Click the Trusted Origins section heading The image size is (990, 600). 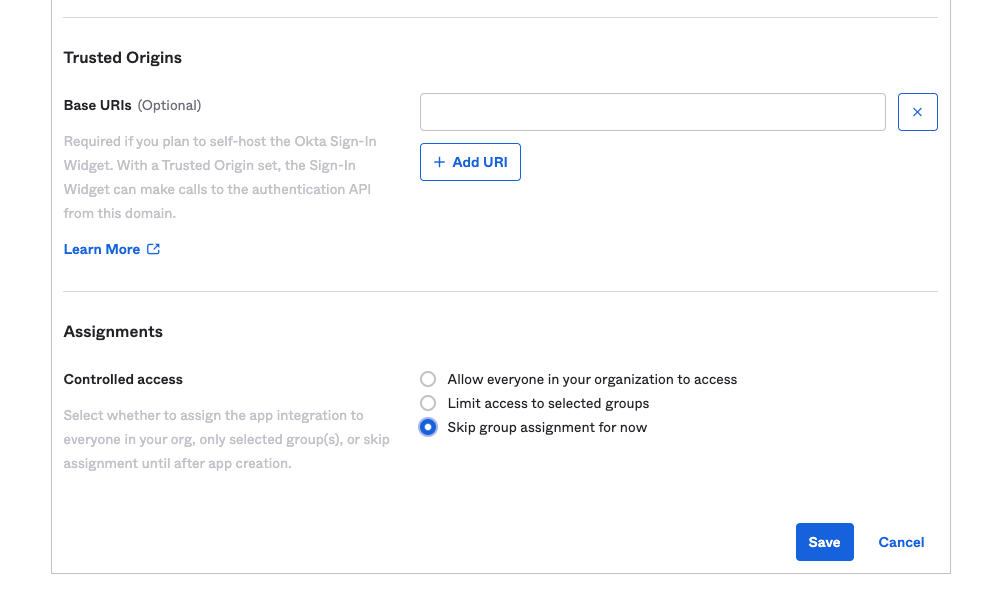point(122,57)
